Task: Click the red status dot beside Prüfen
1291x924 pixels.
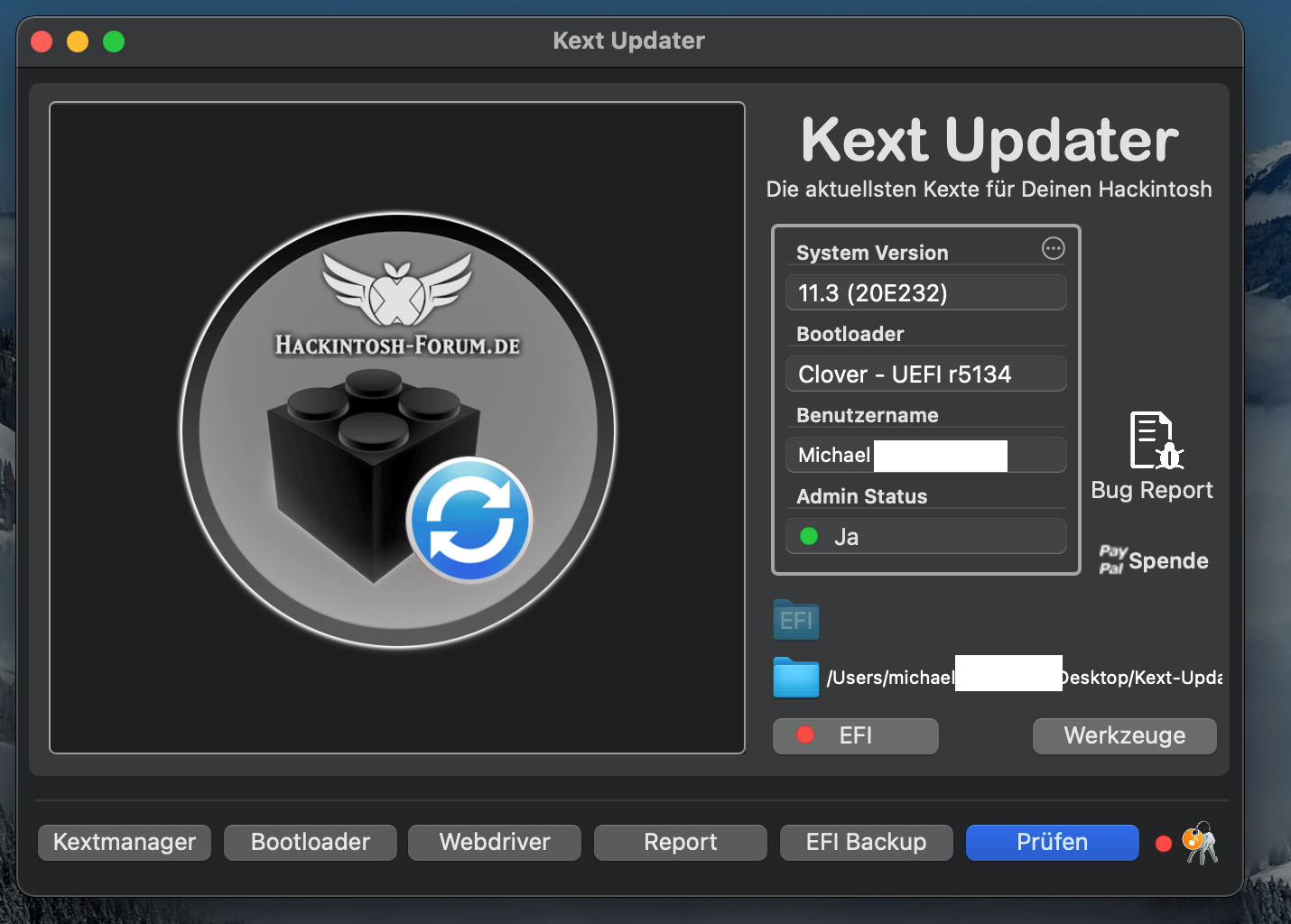Action: [1164, 844]
